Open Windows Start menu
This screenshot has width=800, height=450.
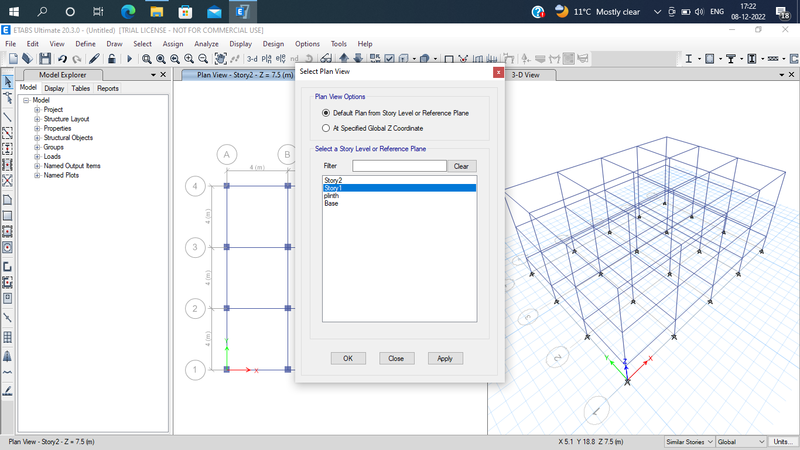(x=14, y=11)
